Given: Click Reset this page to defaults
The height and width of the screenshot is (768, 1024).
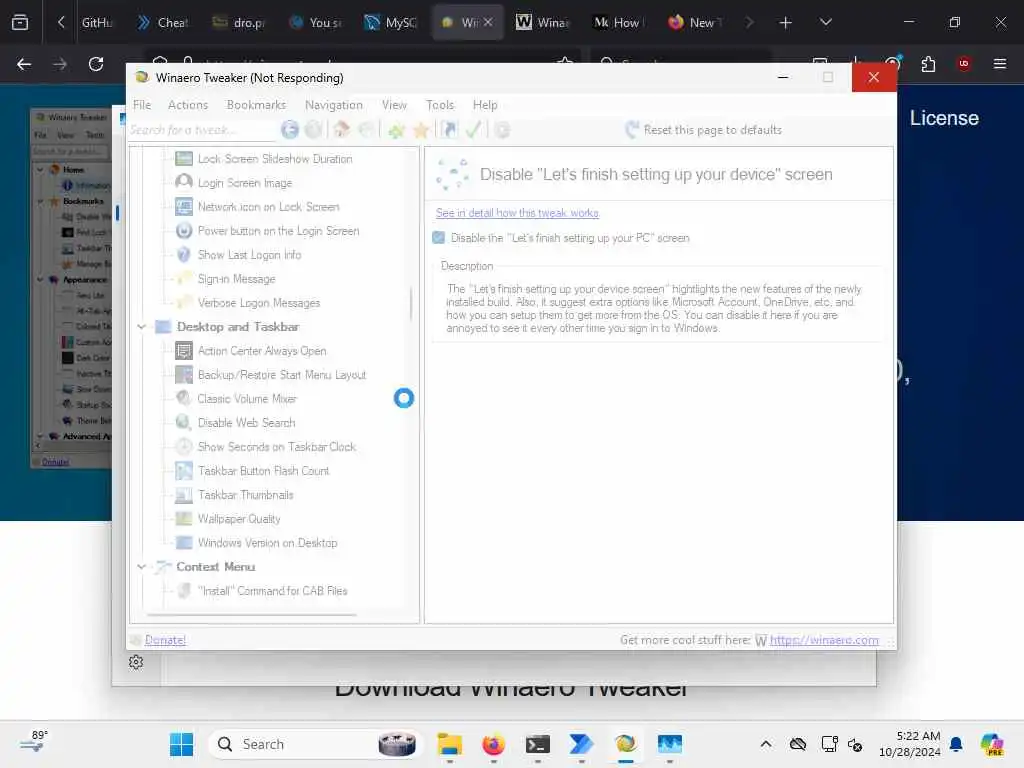Looking at the screenshot, I should pos(703,130).
